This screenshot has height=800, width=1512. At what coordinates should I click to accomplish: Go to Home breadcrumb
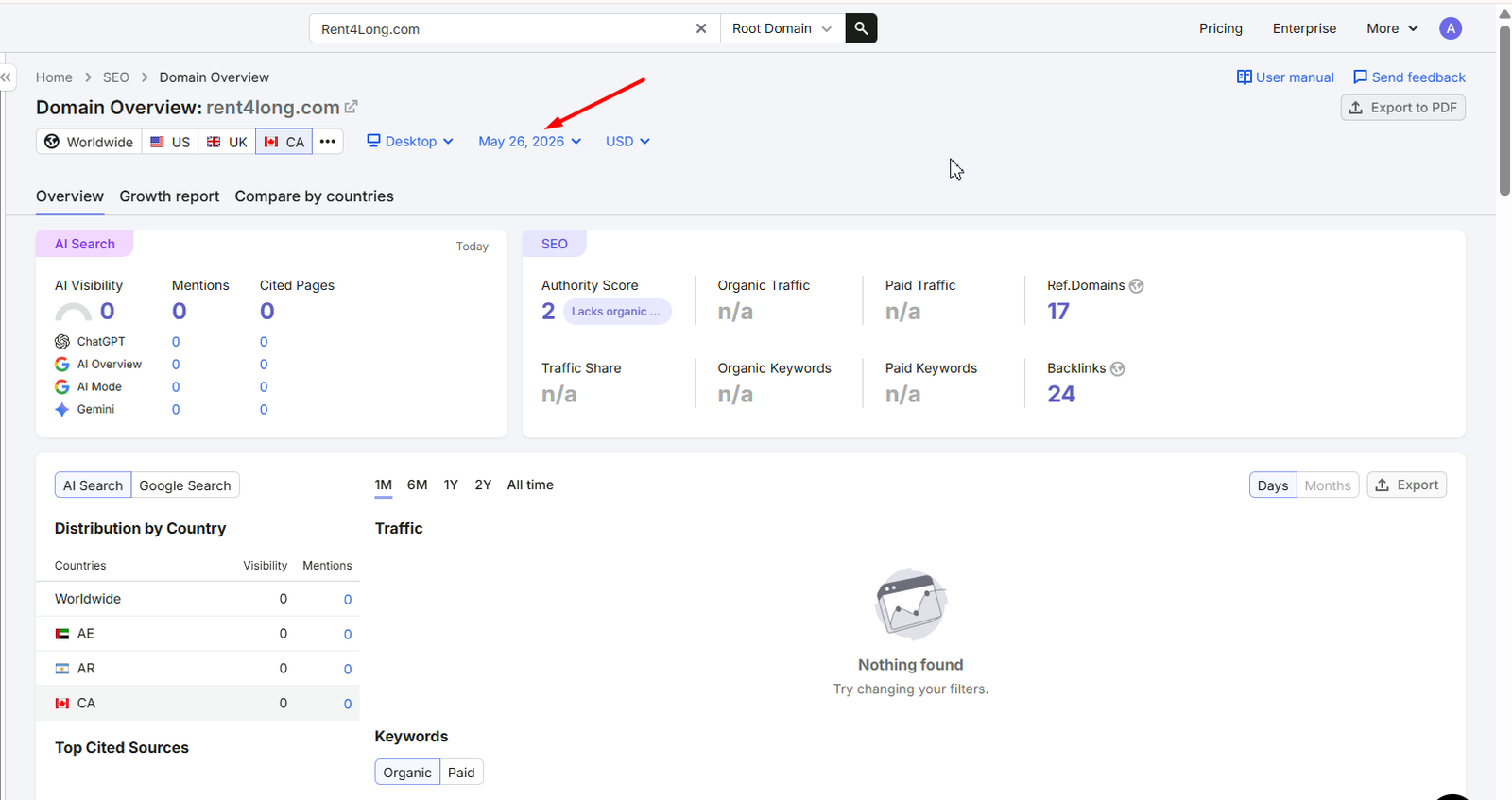tap(54, 77)
